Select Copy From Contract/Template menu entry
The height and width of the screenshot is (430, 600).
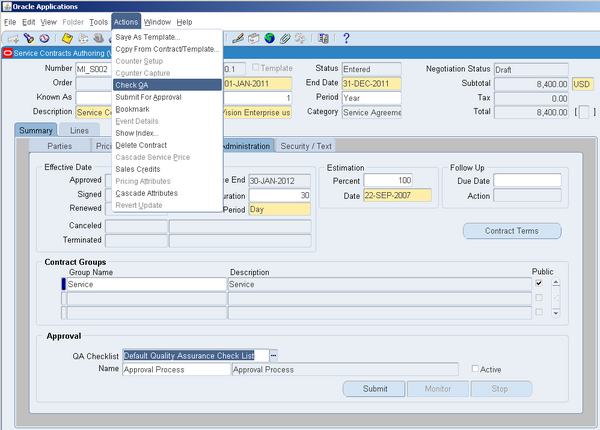coord(167,49)
